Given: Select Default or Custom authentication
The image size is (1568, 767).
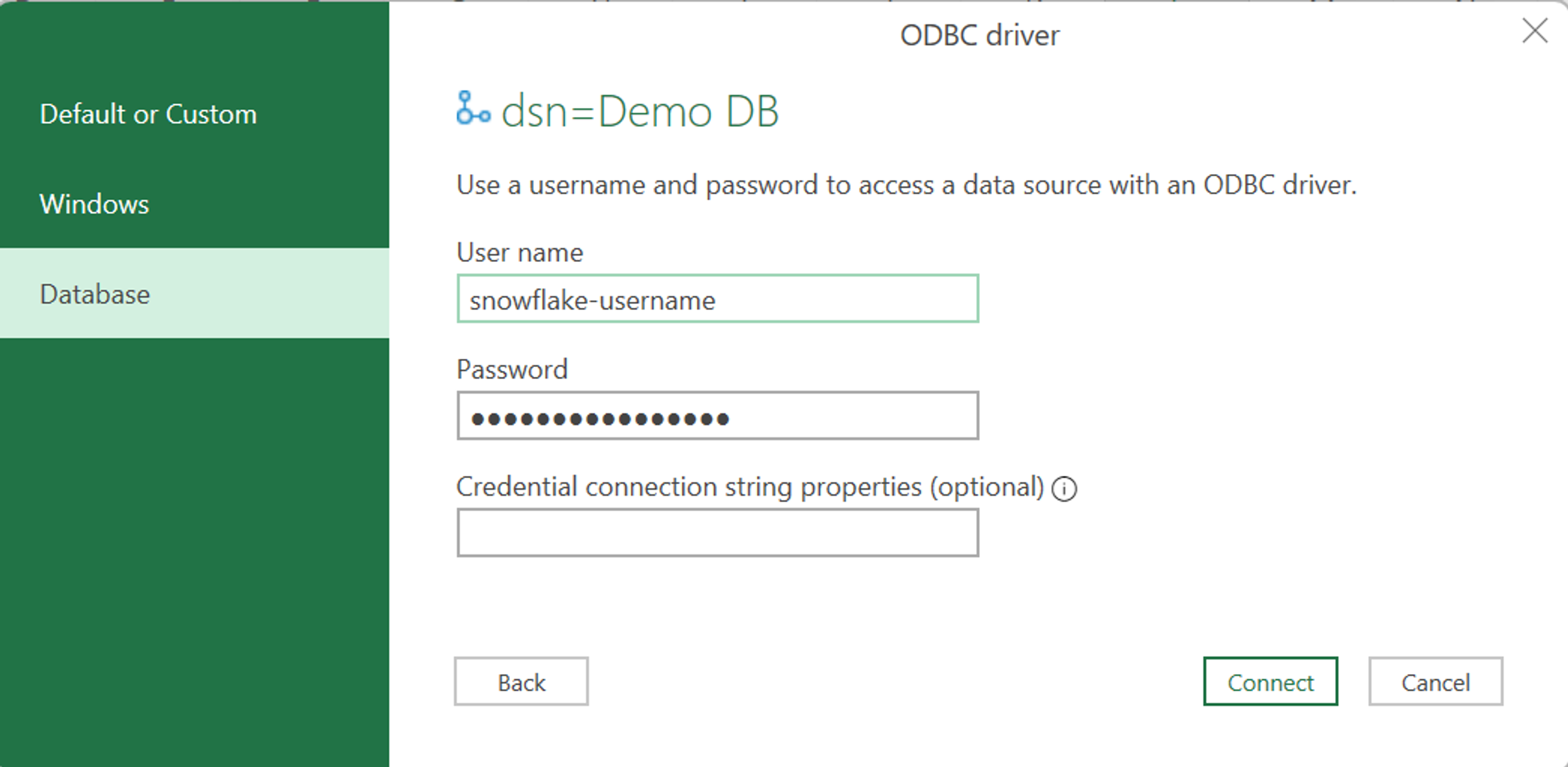Looking at the screenshot, I should 148,114.
